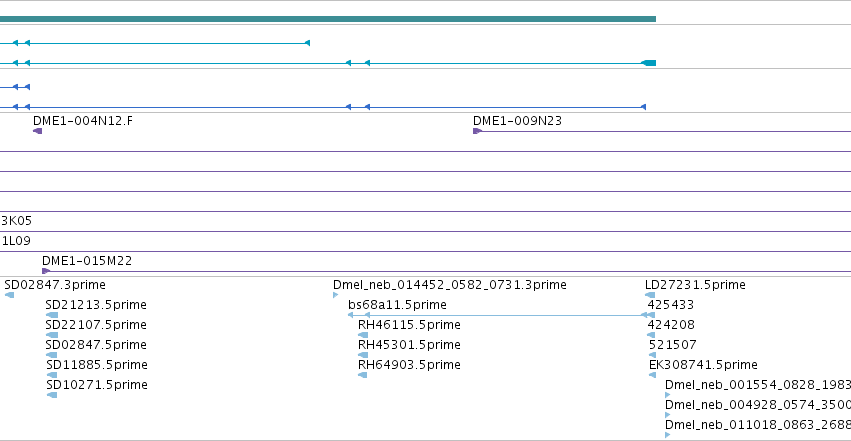This screenshot has width=851, height=441.
Task: Click the Dmel_neb_001554_0828 arrow glyph
Action: click(668, 395)
